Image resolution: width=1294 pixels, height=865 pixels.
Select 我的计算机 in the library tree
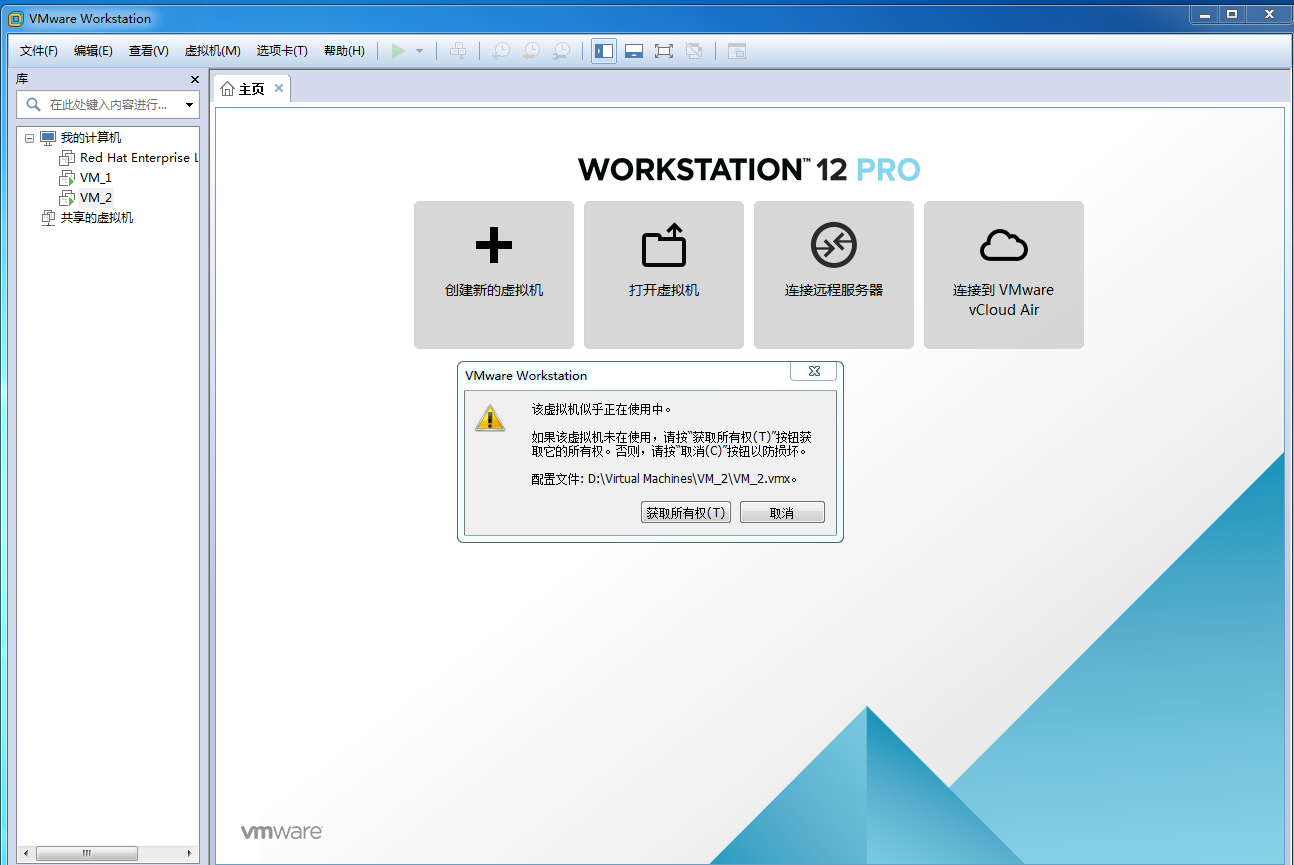(91, 138)
